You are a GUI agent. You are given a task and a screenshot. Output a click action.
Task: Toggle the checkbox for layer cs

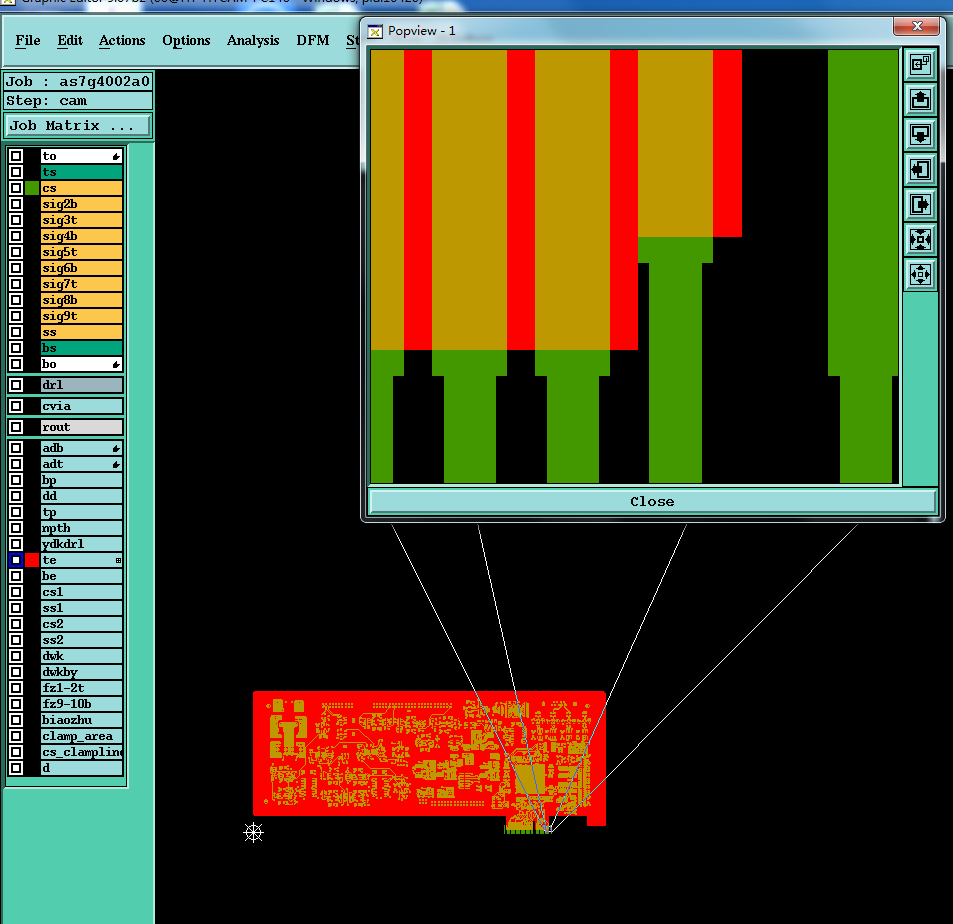16,188
